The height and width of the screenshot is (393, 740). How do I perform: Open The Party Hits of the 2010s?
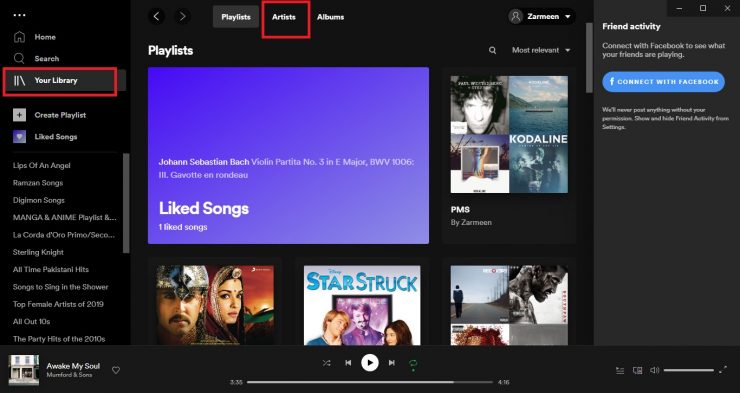click(x=59, y=339)
